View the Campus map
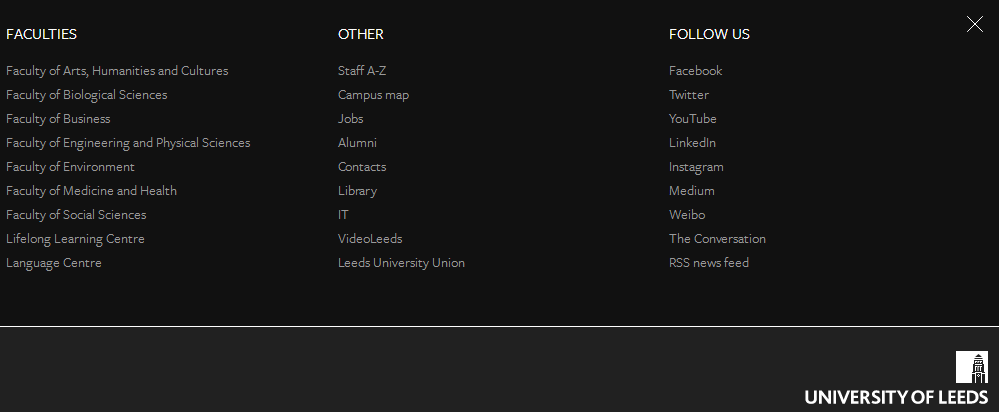Image resolution: width=999 pixels, height=412 pixels. click(373, 95)
